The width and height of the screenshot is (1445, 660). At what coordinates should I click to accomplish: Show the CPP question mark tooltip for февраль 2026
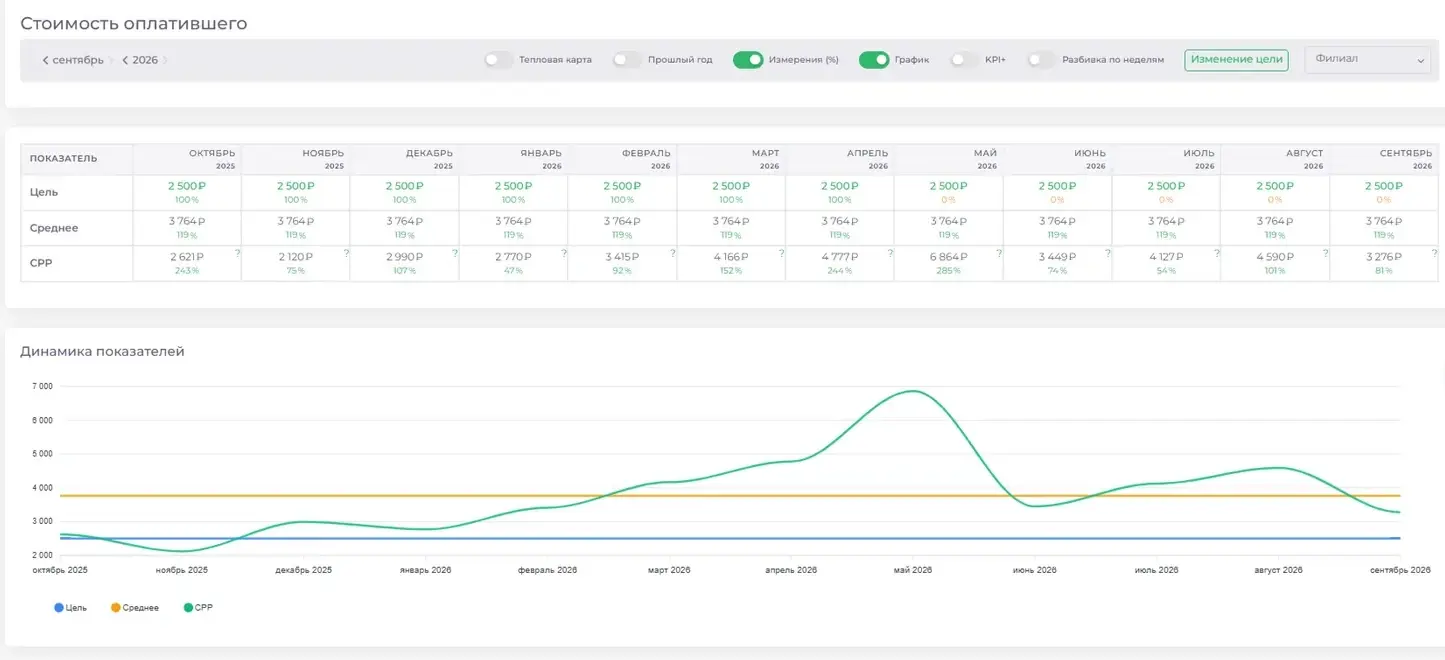(673, 253)
